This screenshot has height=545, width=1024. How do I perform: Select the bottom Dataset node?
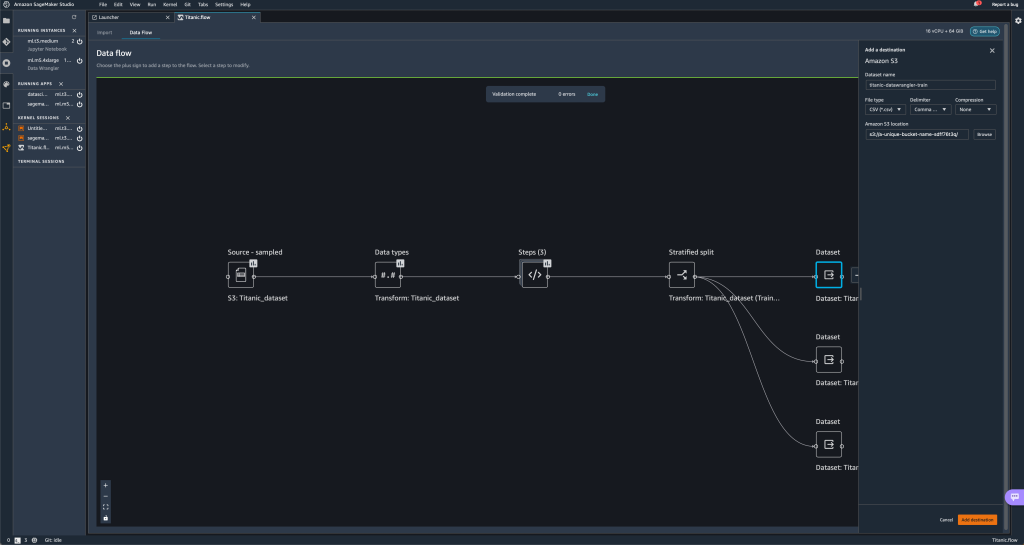(829, 444)
